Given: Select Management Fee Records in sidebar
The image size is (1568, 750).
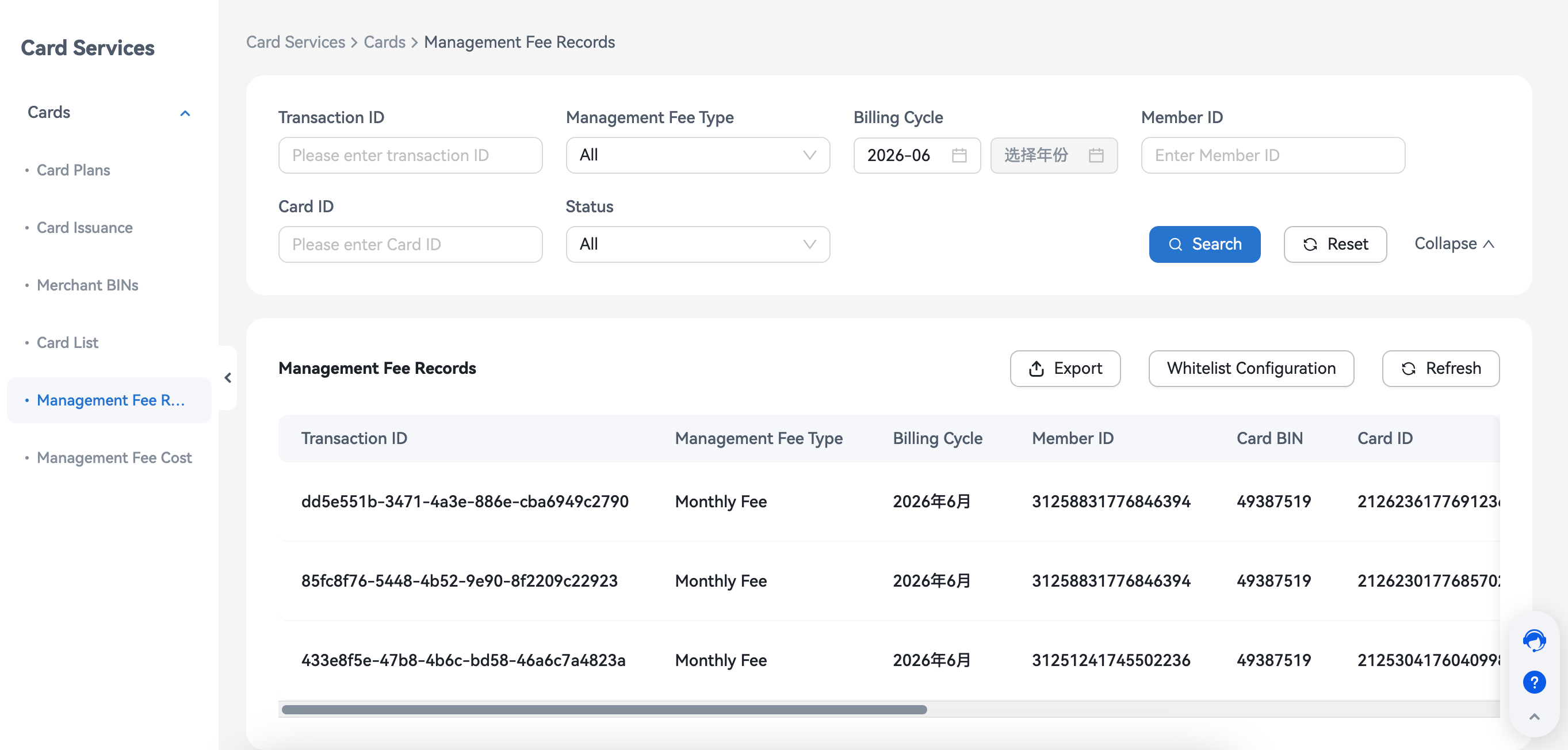Looking at the screenshot, I should tap(109, 400).
